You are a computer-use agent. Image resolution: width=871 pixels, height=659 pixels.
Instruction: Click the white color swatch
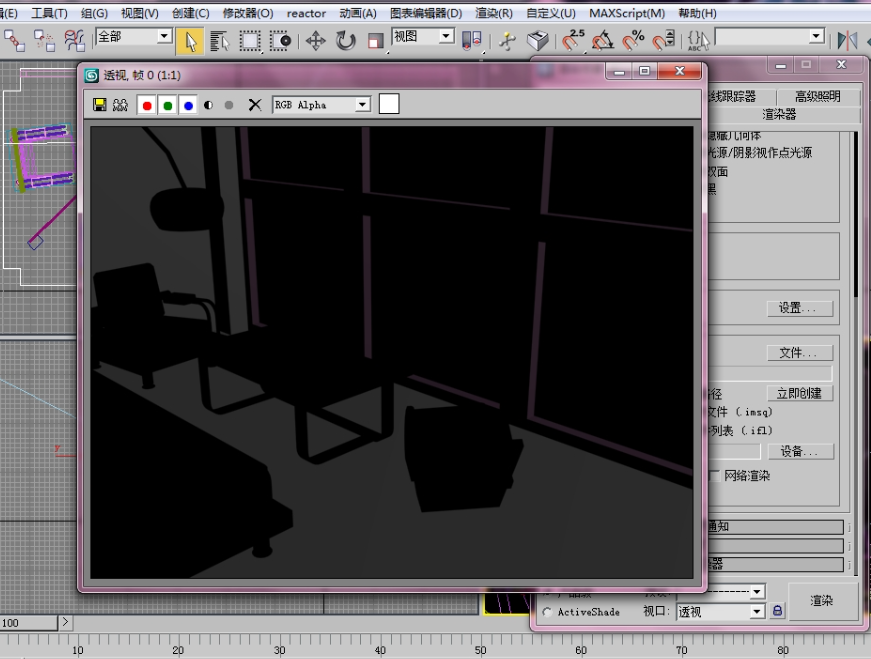pos(389,104)
